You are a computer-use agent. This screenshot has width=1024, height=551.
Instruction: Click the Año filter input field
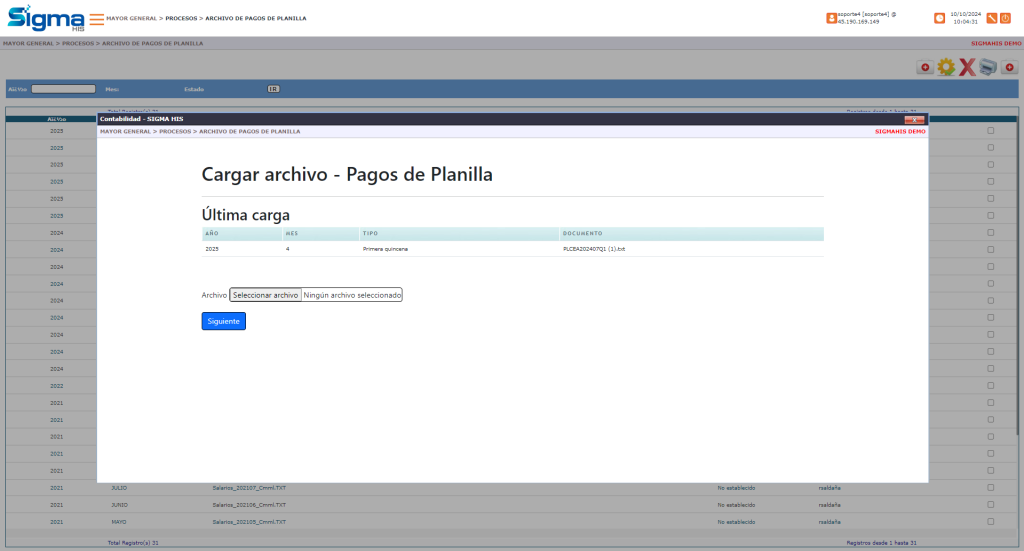pyautogui.click(x=63, y=89)
